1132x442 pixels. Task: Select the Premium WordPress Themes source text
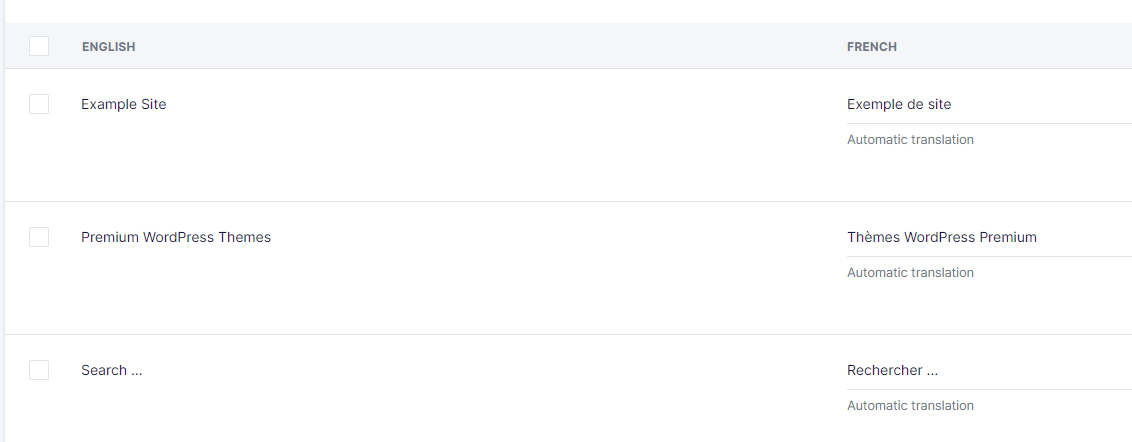click(175, 237)
